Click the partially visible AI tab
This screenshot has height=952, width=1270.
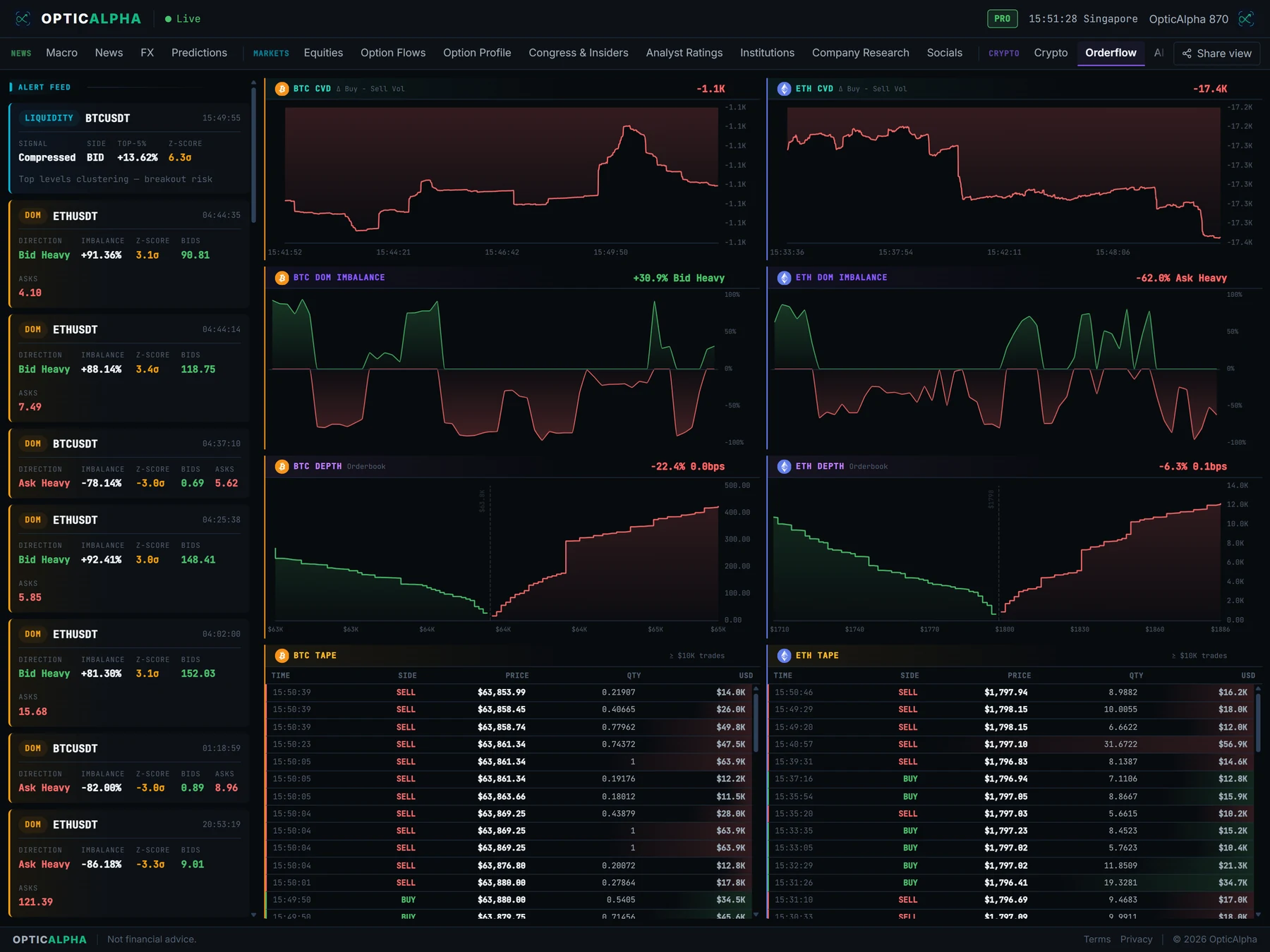tap(1159, 53)
